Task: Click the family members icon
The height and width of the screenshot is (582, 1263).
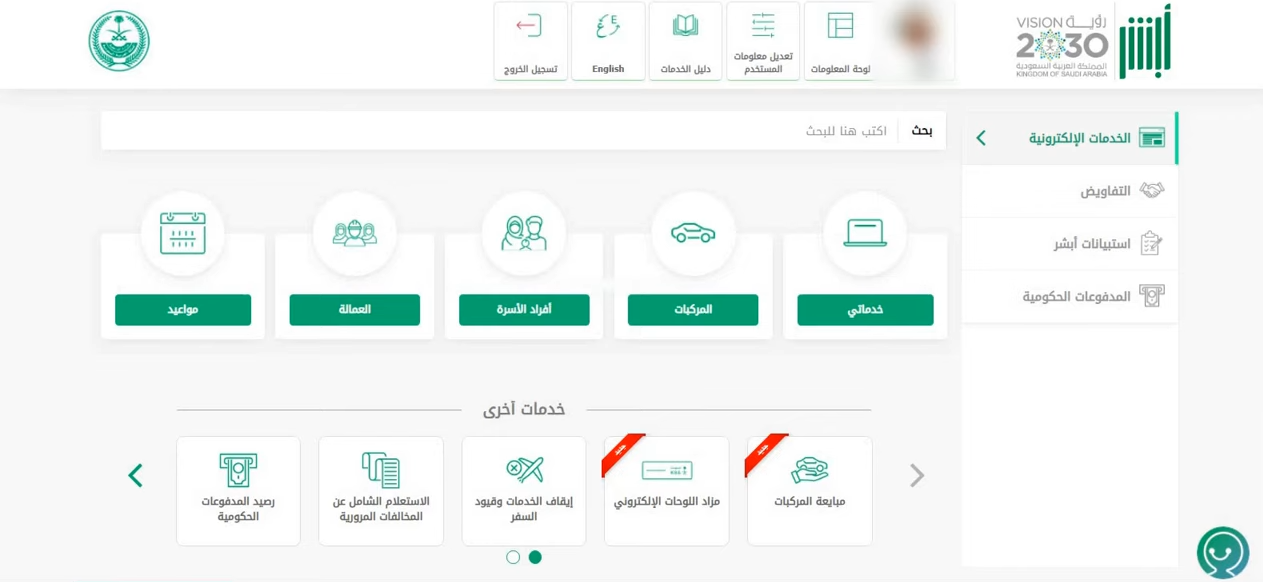Action: point(524,233)
